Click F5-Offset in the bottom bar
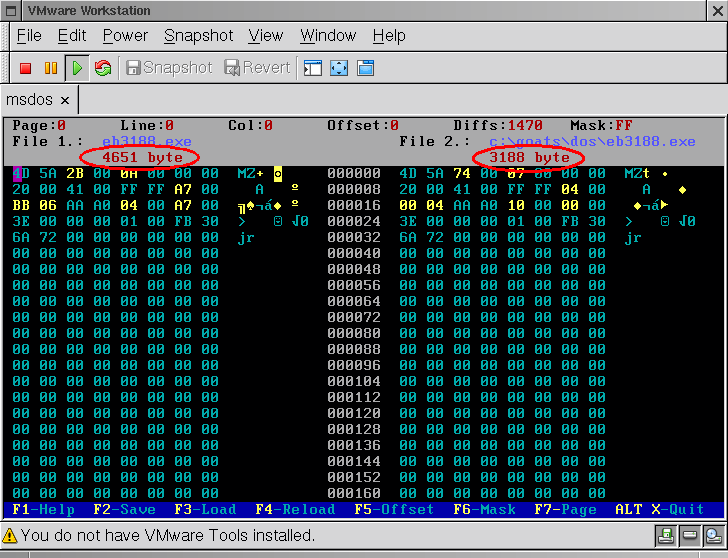 click(394, 510)
